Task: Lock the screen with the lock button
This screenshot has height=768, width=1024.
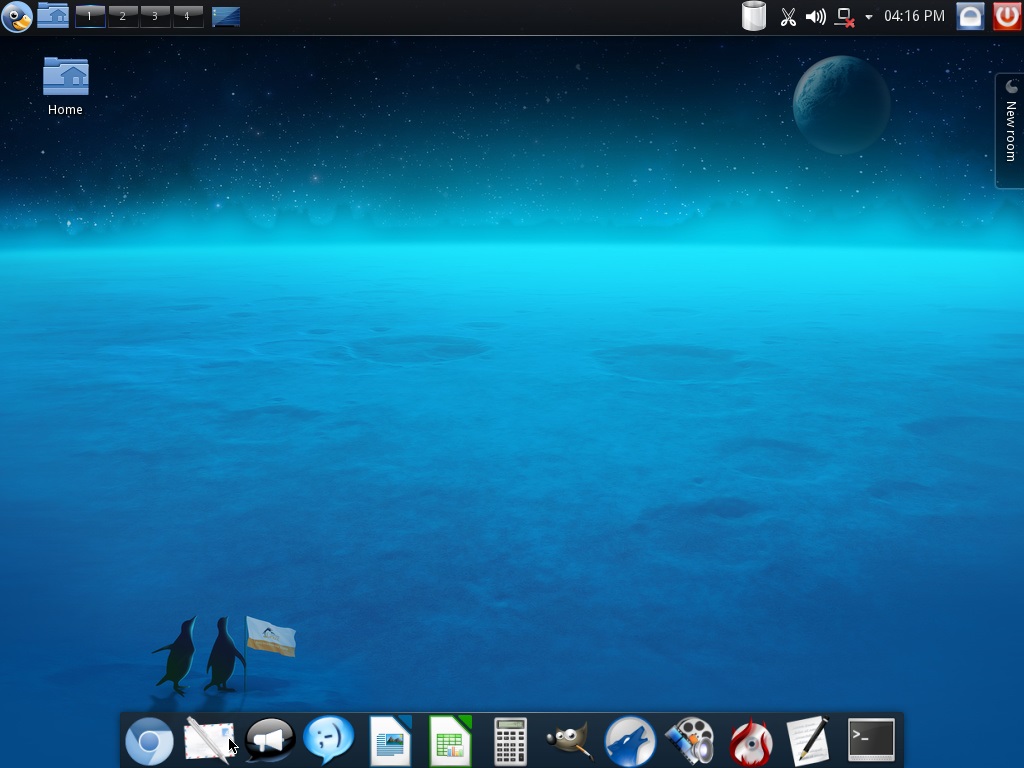Action: pyautogui.click(x=970, y=16)
